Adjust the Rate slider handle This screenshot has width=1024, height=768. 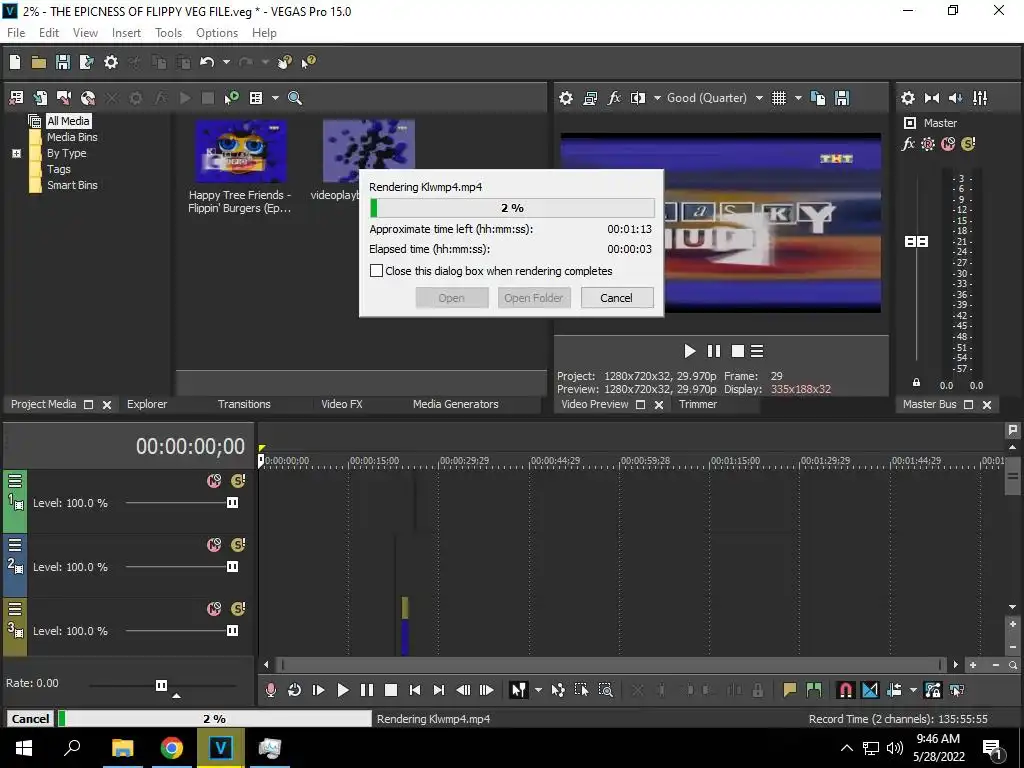coord(161,685)
